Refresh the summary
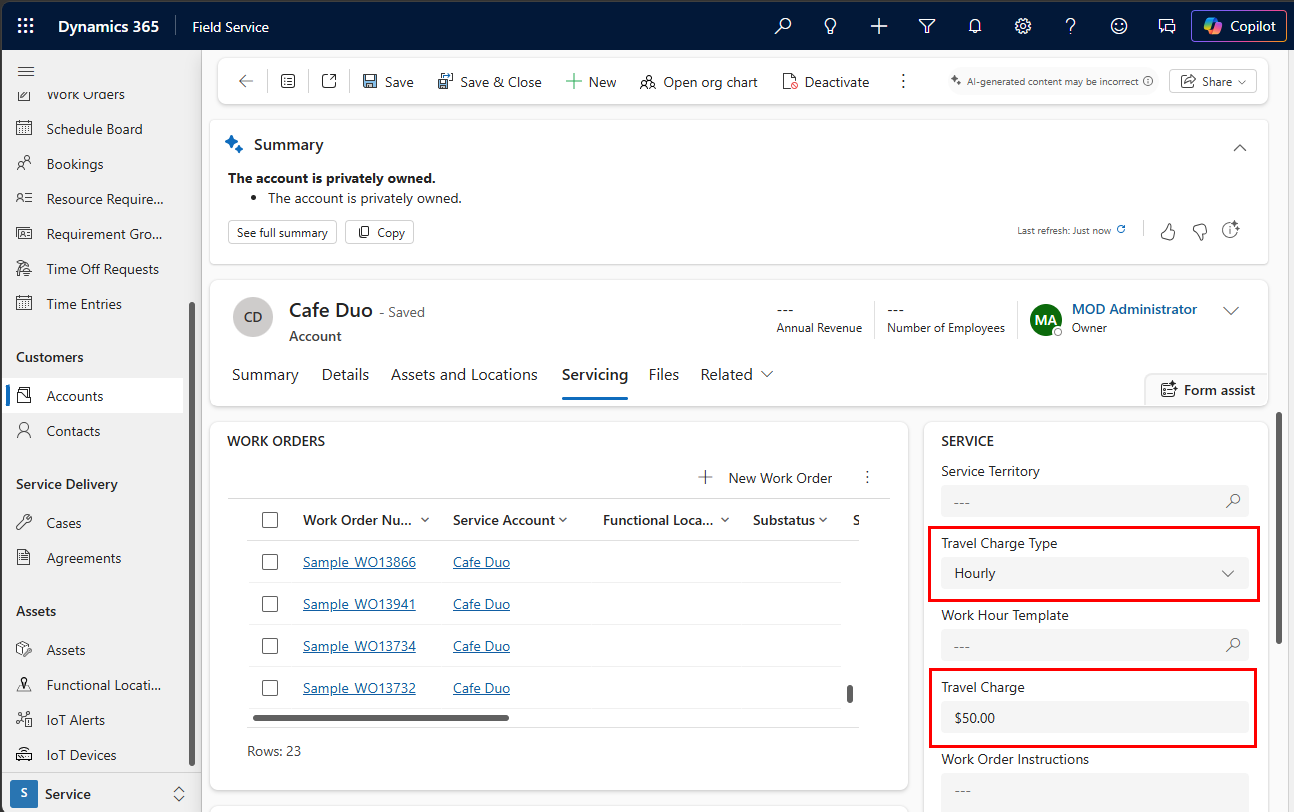 click(1121, 229)
